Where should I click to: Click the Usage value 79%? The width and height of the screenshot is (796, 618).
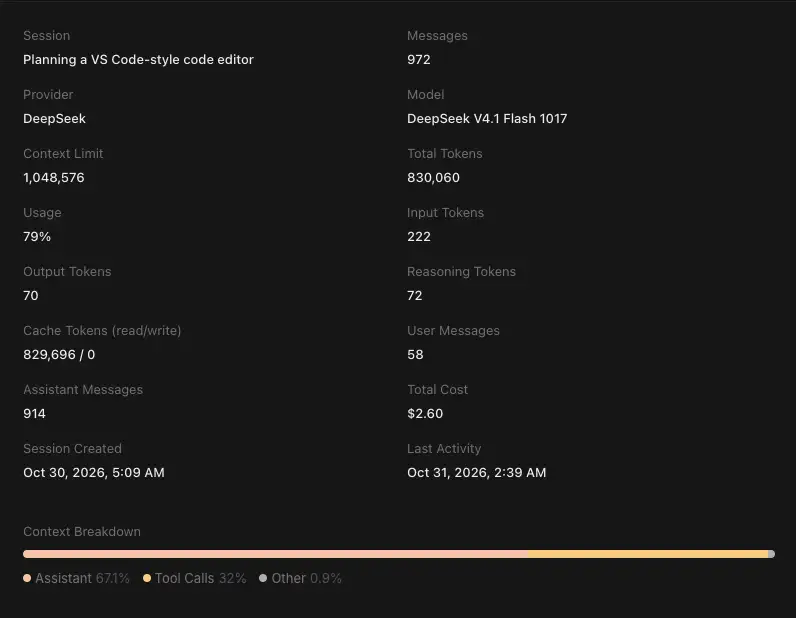coord(37,236)
